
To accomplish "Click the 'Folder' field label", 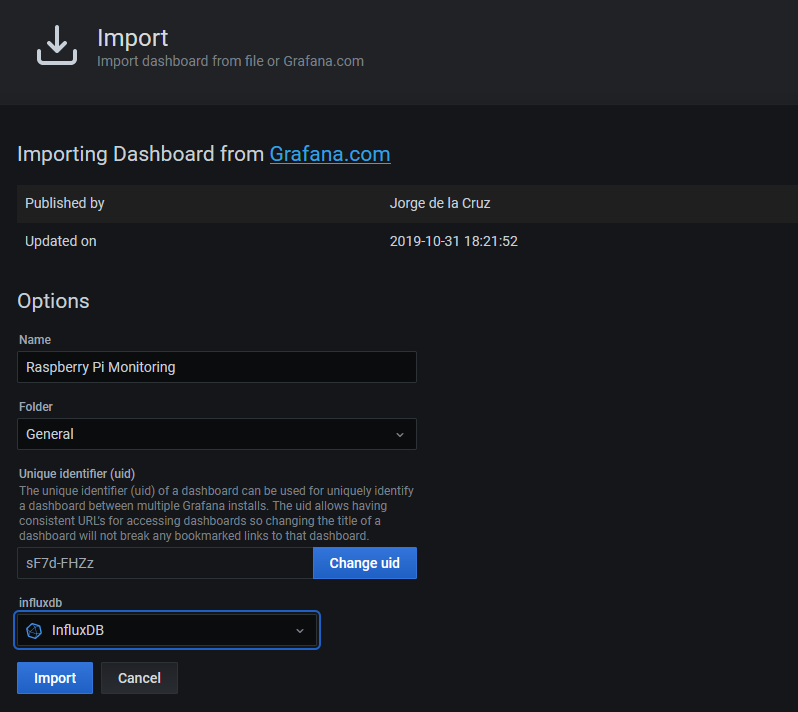I will (36, 407).
